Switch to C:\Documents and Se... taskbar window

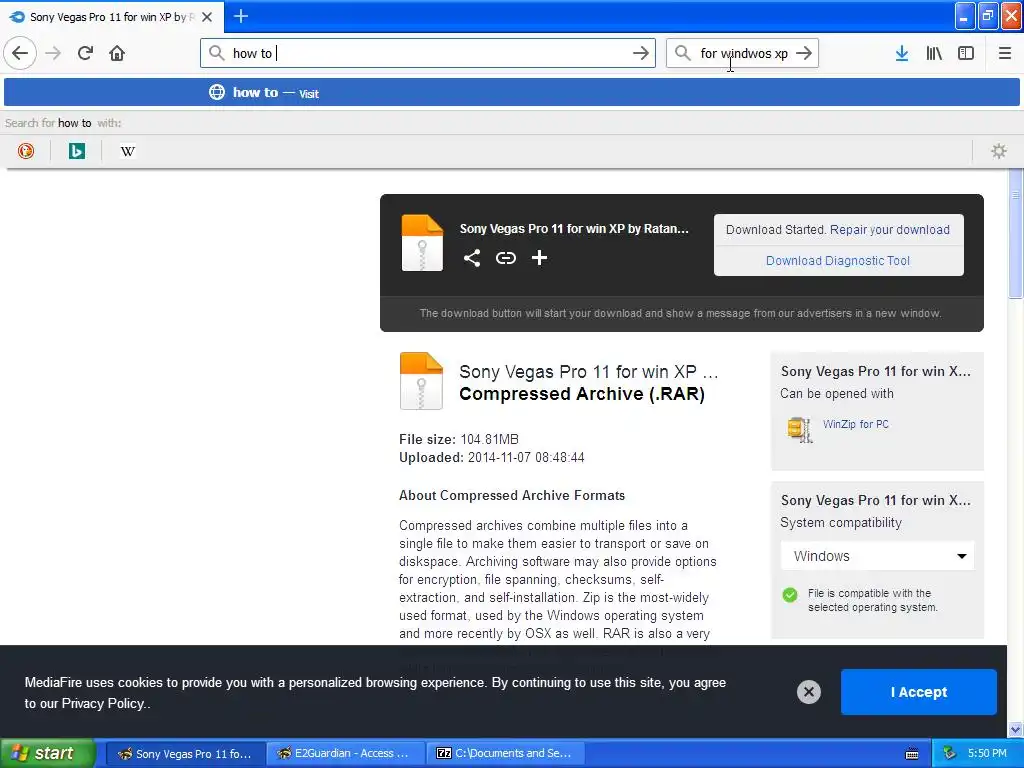click(505, 754)
